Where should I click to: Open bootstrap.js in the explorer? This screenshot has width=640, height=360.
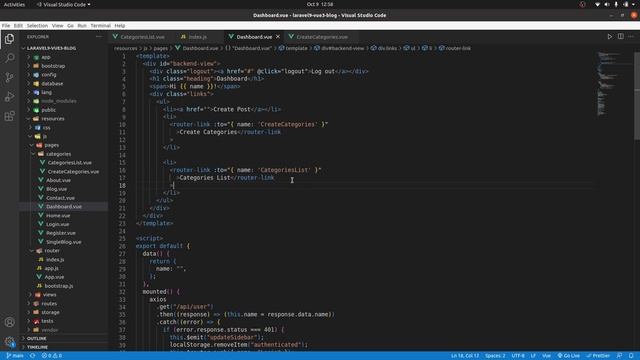pyautogui.click(x=59, y=286)
